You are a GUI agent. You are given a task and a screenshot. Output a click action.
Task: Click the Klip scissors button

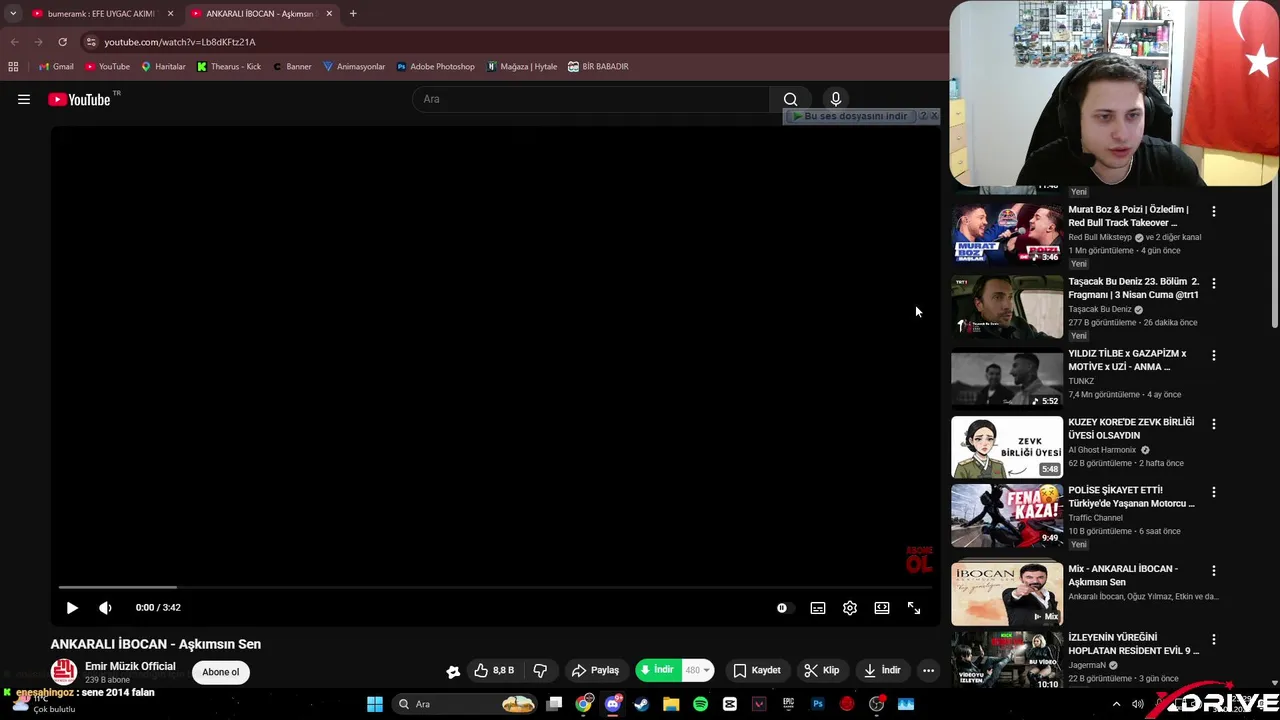click(822, 670)
